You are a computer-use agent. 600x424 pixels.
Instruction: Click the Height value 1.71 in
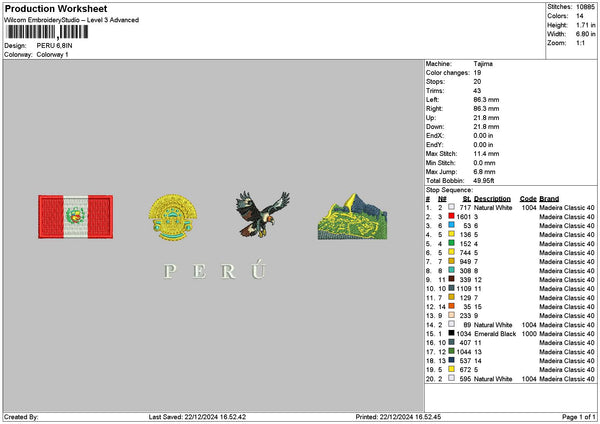click(585, 25)
